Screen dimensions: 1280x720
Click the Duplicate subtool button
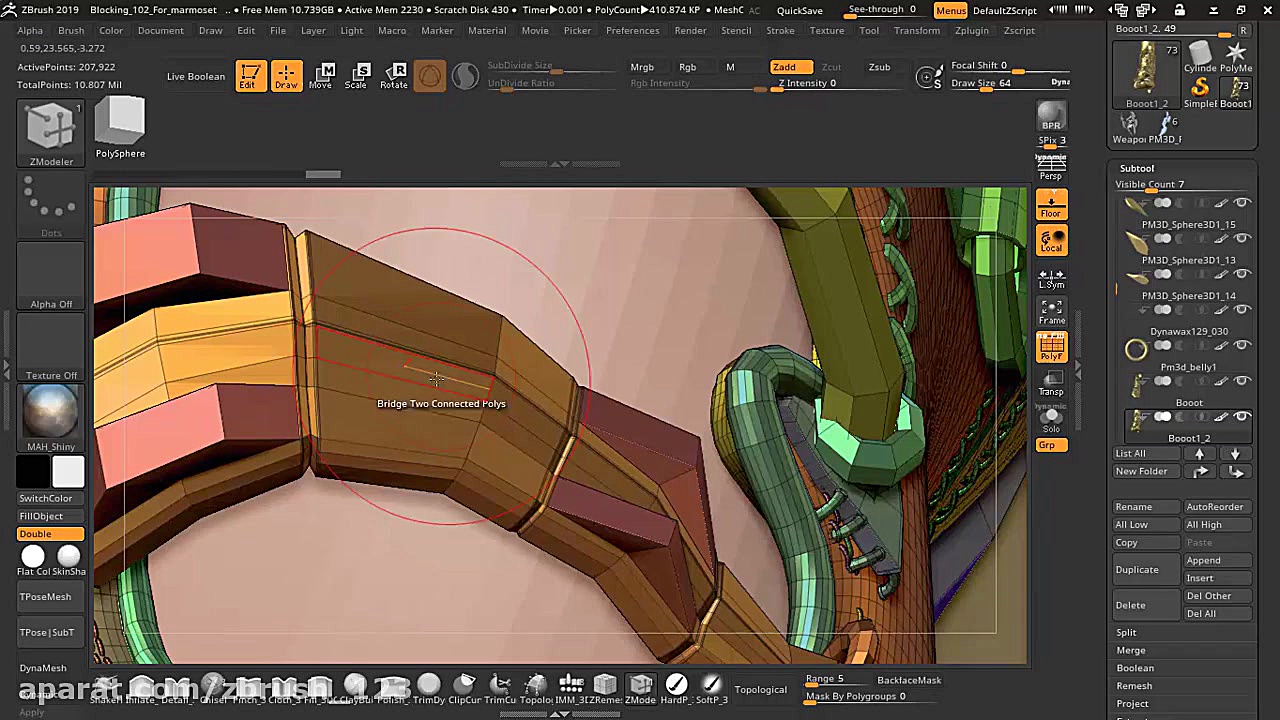[1137, 569]
